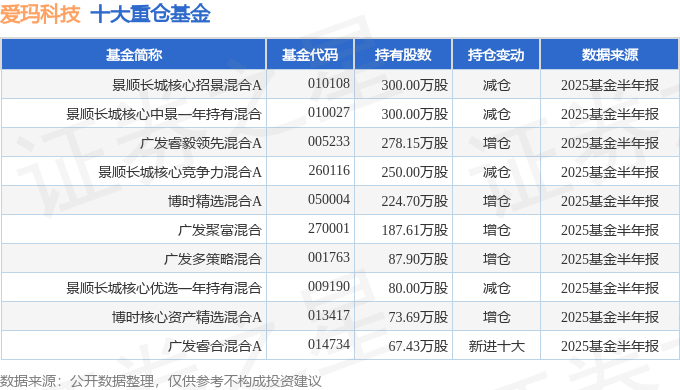Select fund 景顺长城核心中景一年持有混合
Screen dimensions: 680x390
(164, 114)
